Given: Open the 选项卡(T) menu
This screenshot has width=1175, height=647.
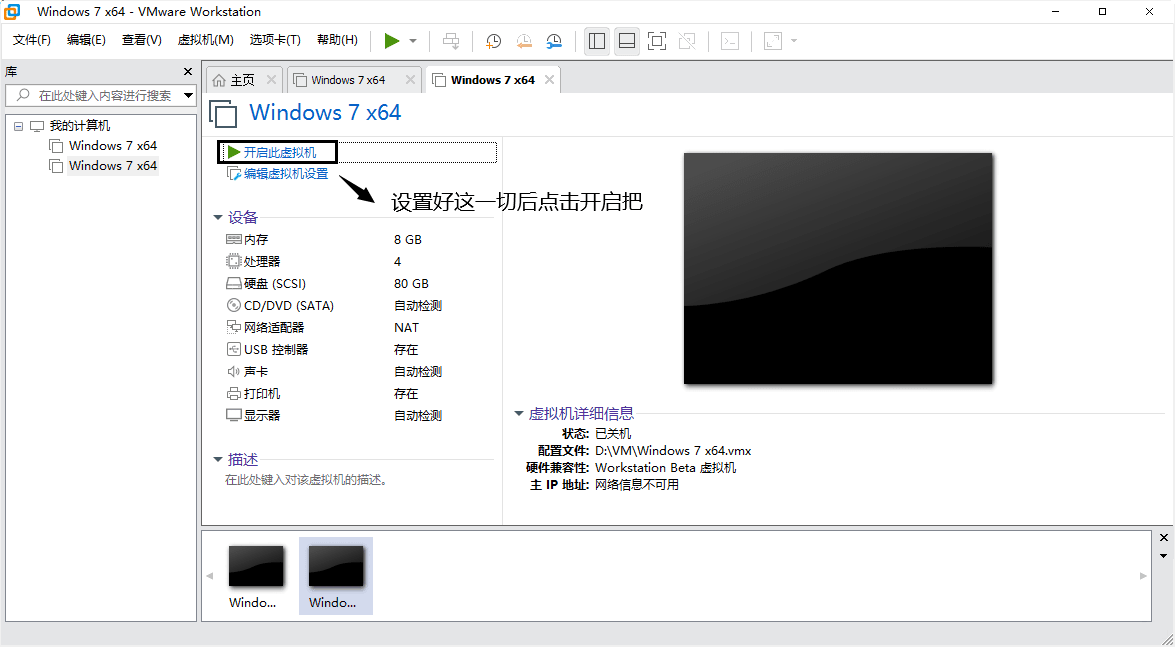Looking at the screenshot, I should tap(275, 40).
